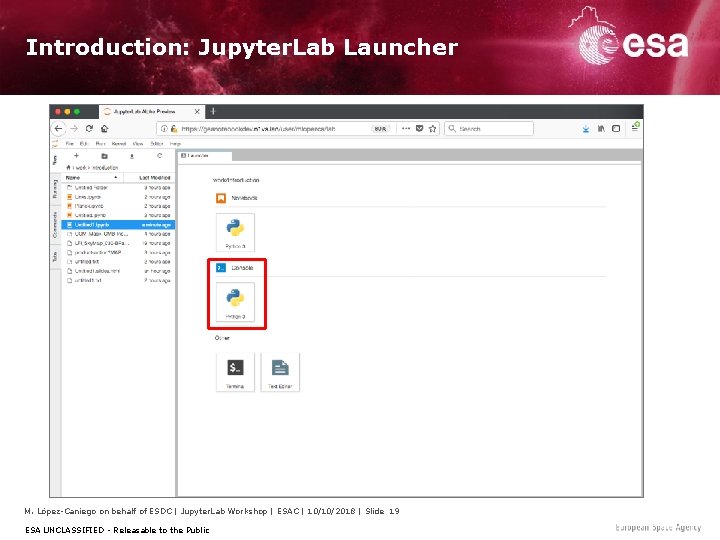Sort files by Name column header
The width and height of the screenshot is (720, 540).
coord(92,178)
